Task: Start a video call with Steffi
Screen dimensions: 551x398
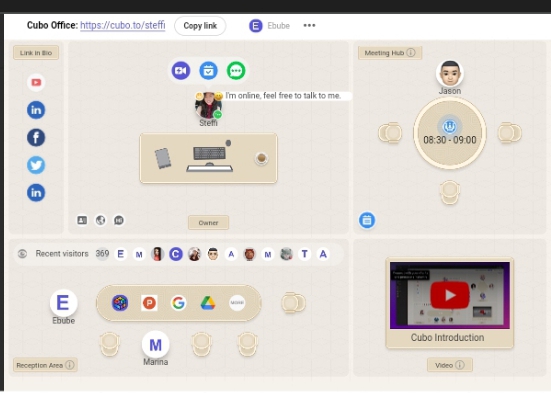Action: tap(181, 71)
